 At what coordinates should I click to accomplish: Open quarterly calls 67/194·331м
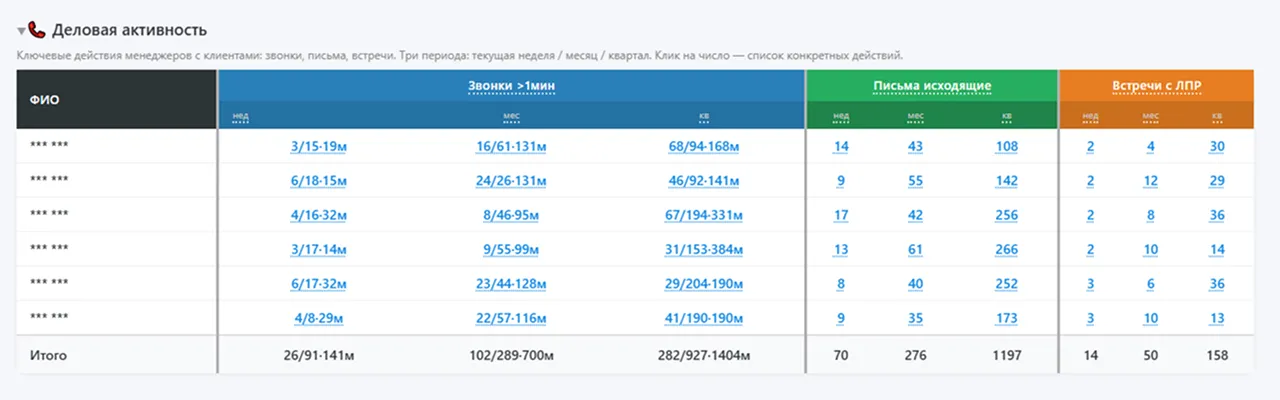[704, 215]
